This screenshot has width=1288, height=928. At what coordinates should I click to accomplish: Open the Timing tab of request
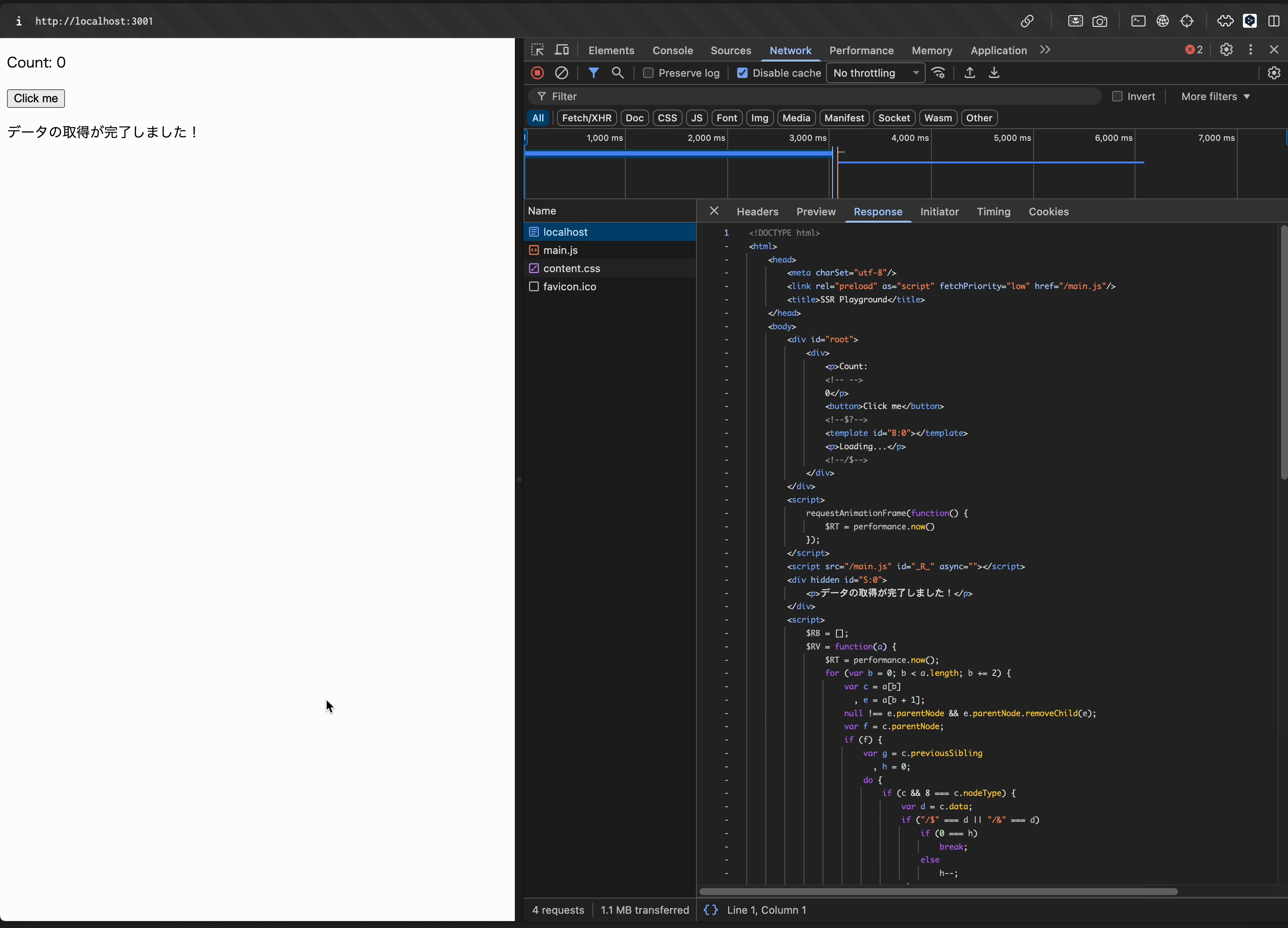coord(993,212)
